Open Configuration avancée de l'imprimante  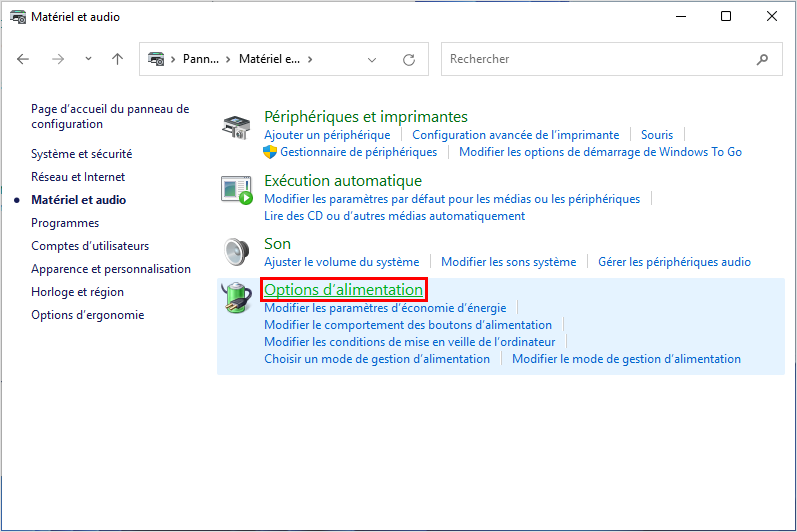click(x=515, y=135)
